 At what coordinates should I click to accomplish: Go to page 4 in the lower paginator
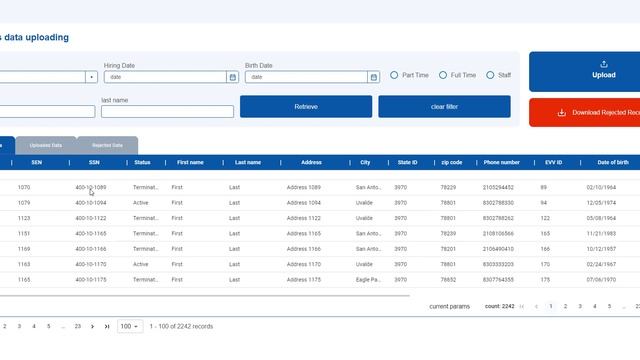pyautogui.click(x=34, y=327)
